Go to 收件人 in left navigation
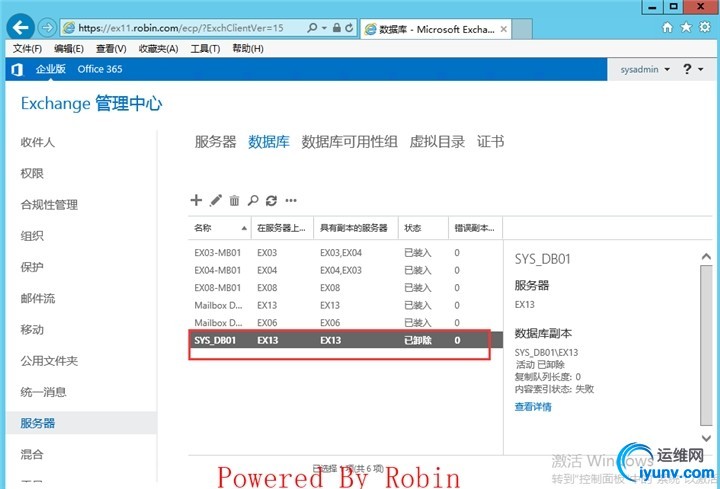Image resolution: width=720 pixels, height=489 pixels. tap(38, 142)
